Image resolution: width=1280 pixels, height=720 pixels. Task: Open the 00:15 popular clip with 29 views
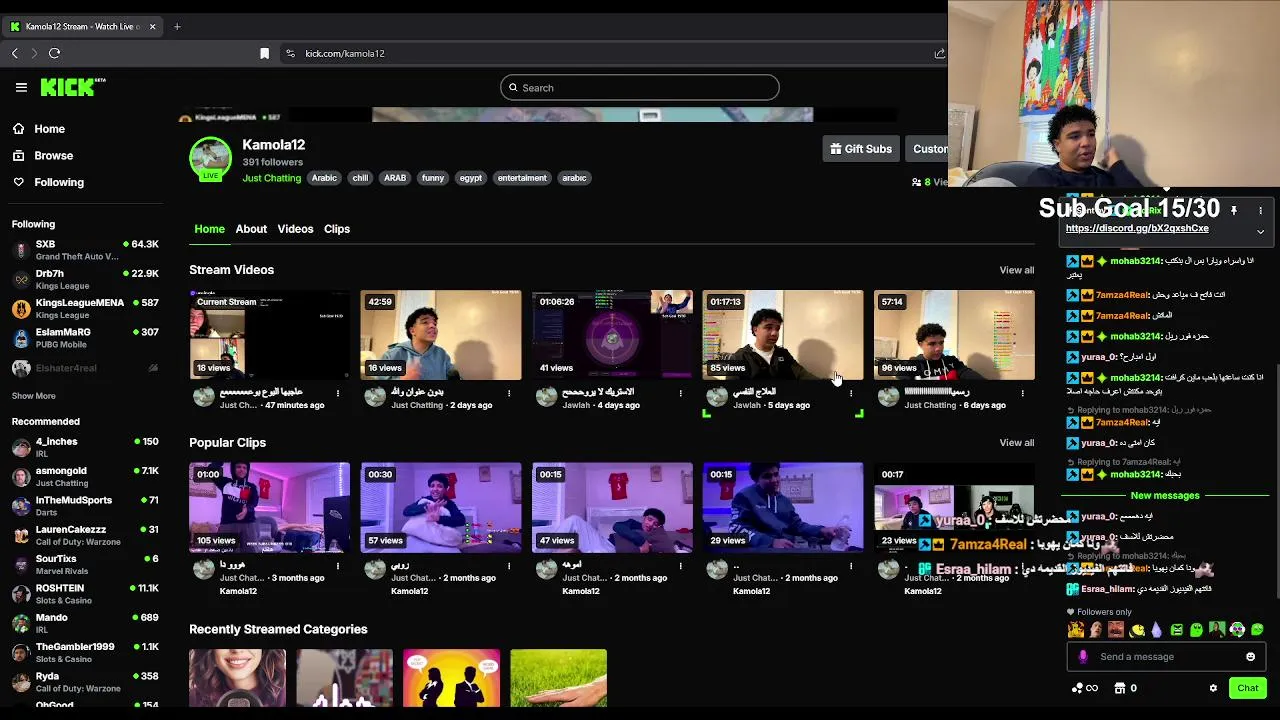coord(783,507)
